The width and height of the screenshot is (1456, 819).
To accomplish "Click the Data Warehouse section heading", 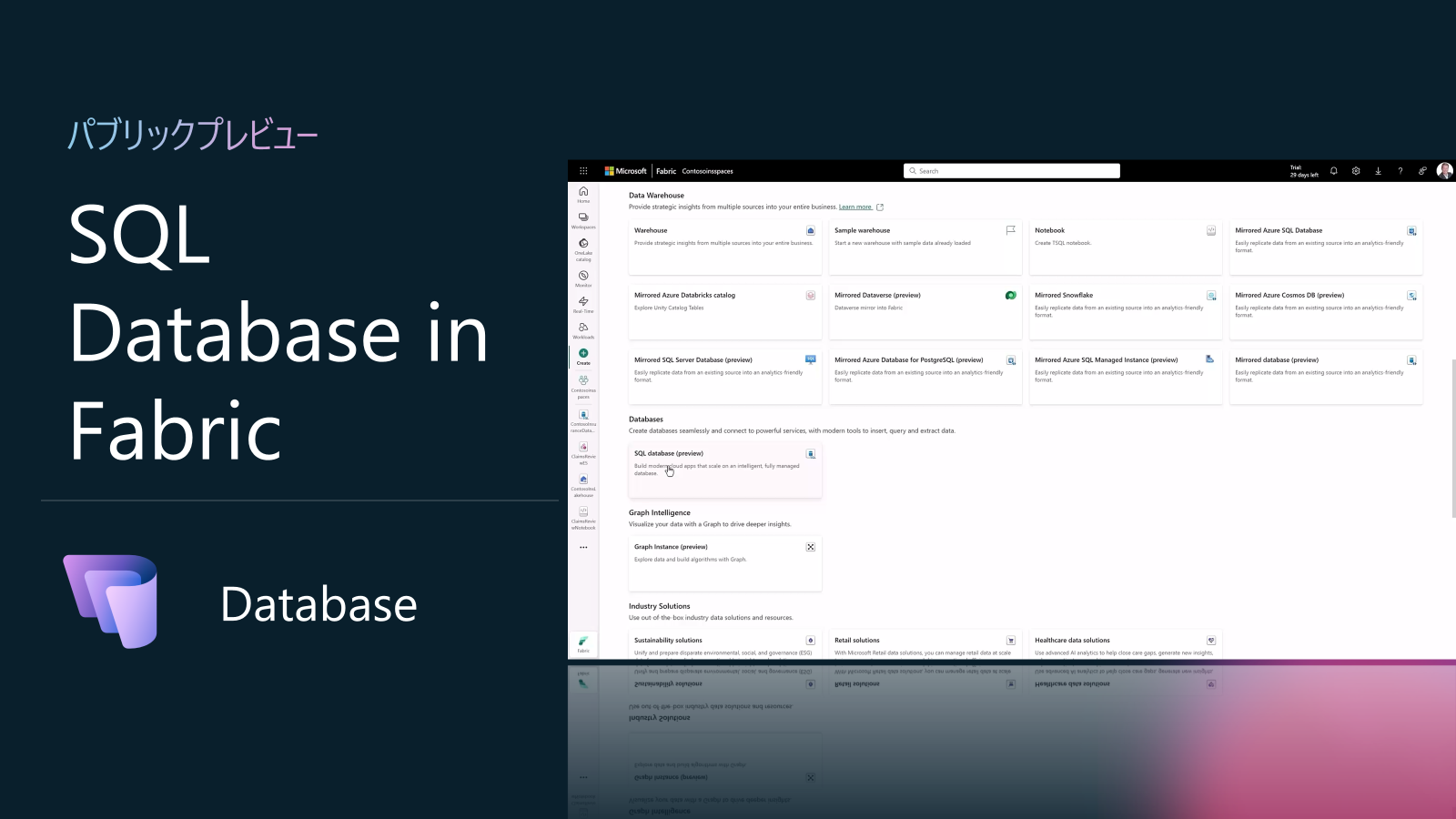I will pyautogui.click(x=656, y=196).
